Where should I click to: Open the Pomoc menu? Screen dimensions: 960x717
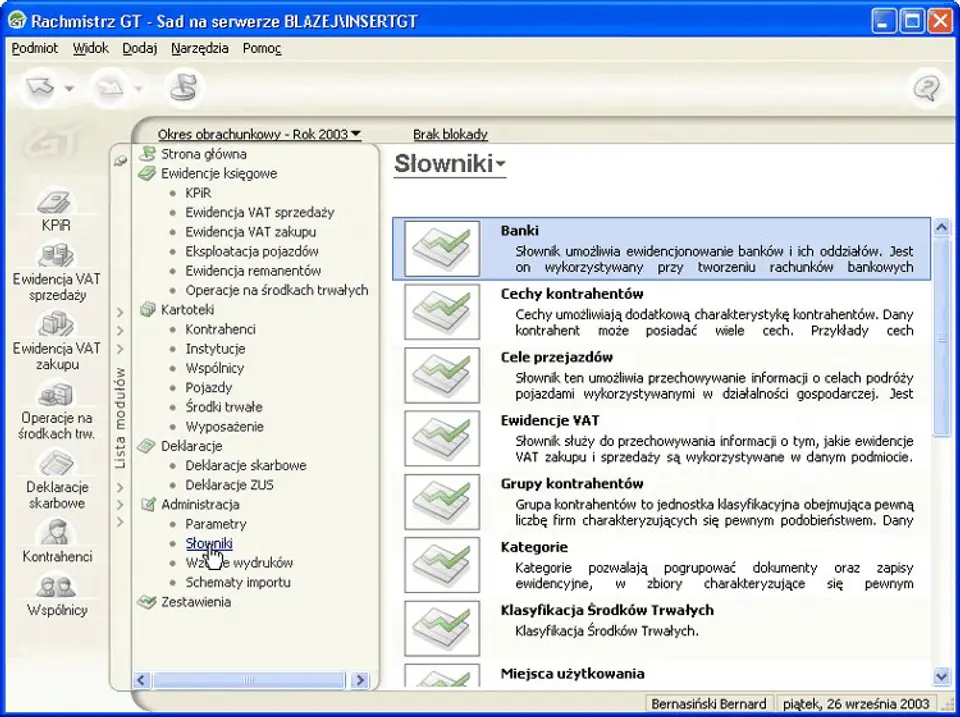[261, 48]
